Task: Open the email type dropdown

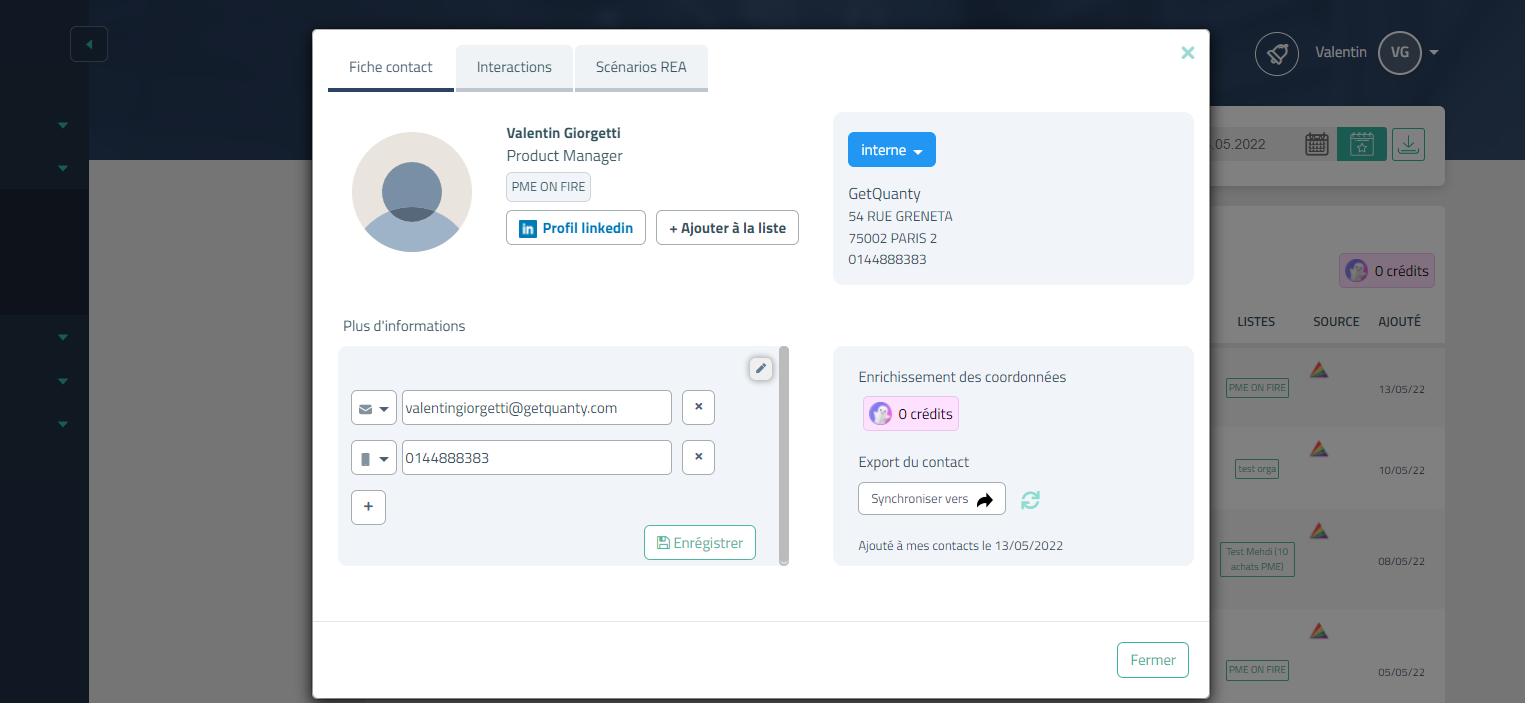Action: tap(374, 408)
